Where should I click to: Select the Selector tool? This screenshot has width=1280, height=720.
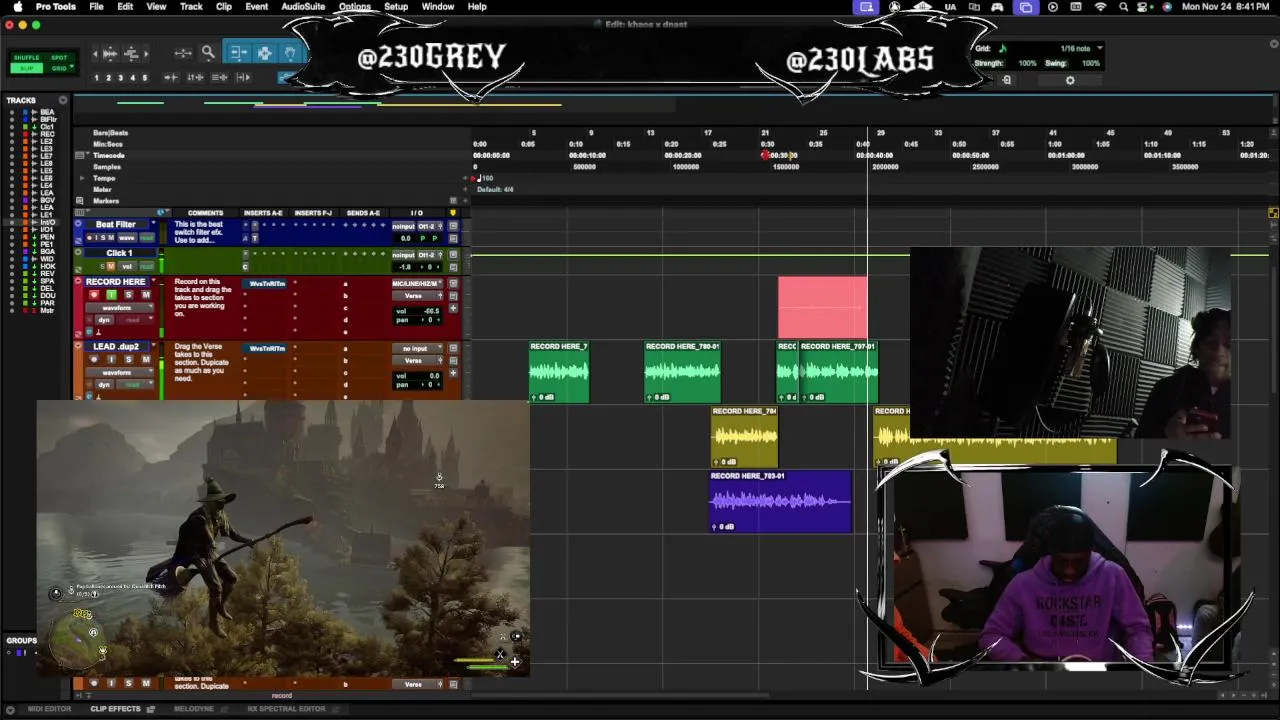pos(265,53)
